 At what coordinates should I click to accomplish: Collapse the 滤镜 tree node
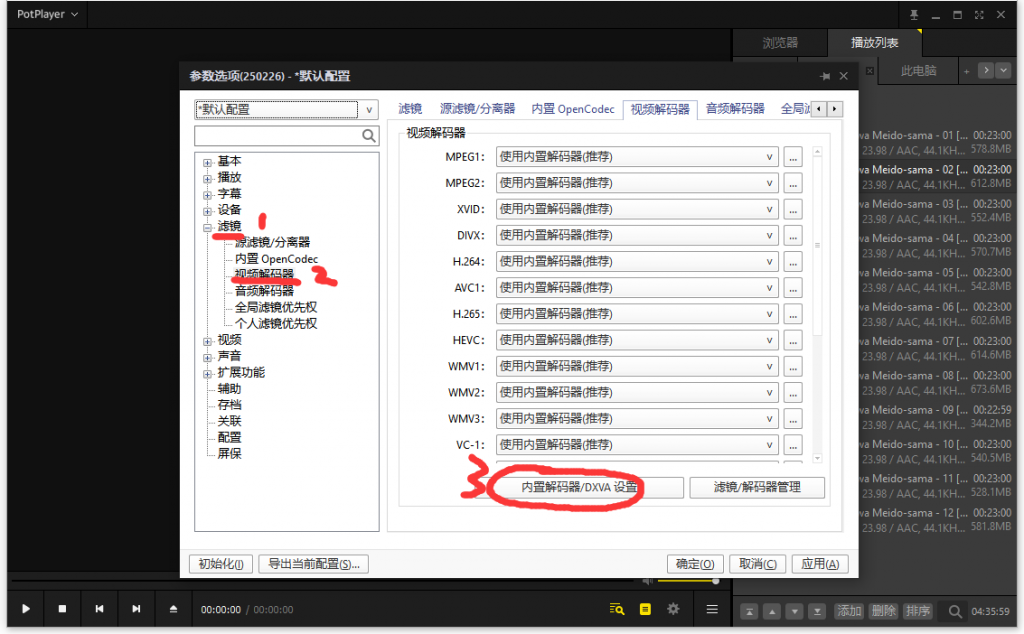coord(207,227)
